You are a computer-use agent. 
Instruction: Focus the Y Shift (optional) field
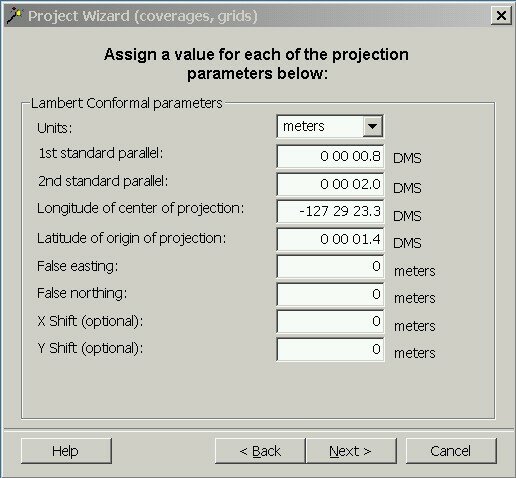tap(330, 349)
